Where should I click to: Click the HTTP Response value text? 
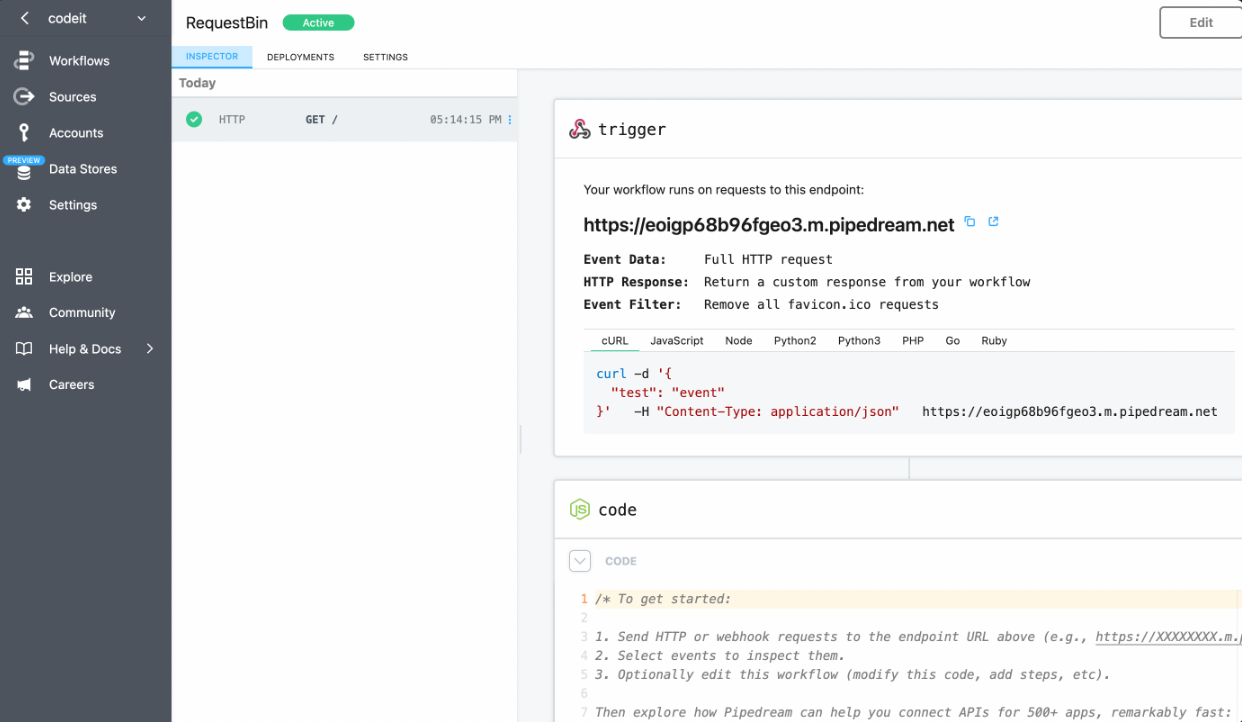click(867, 282)
